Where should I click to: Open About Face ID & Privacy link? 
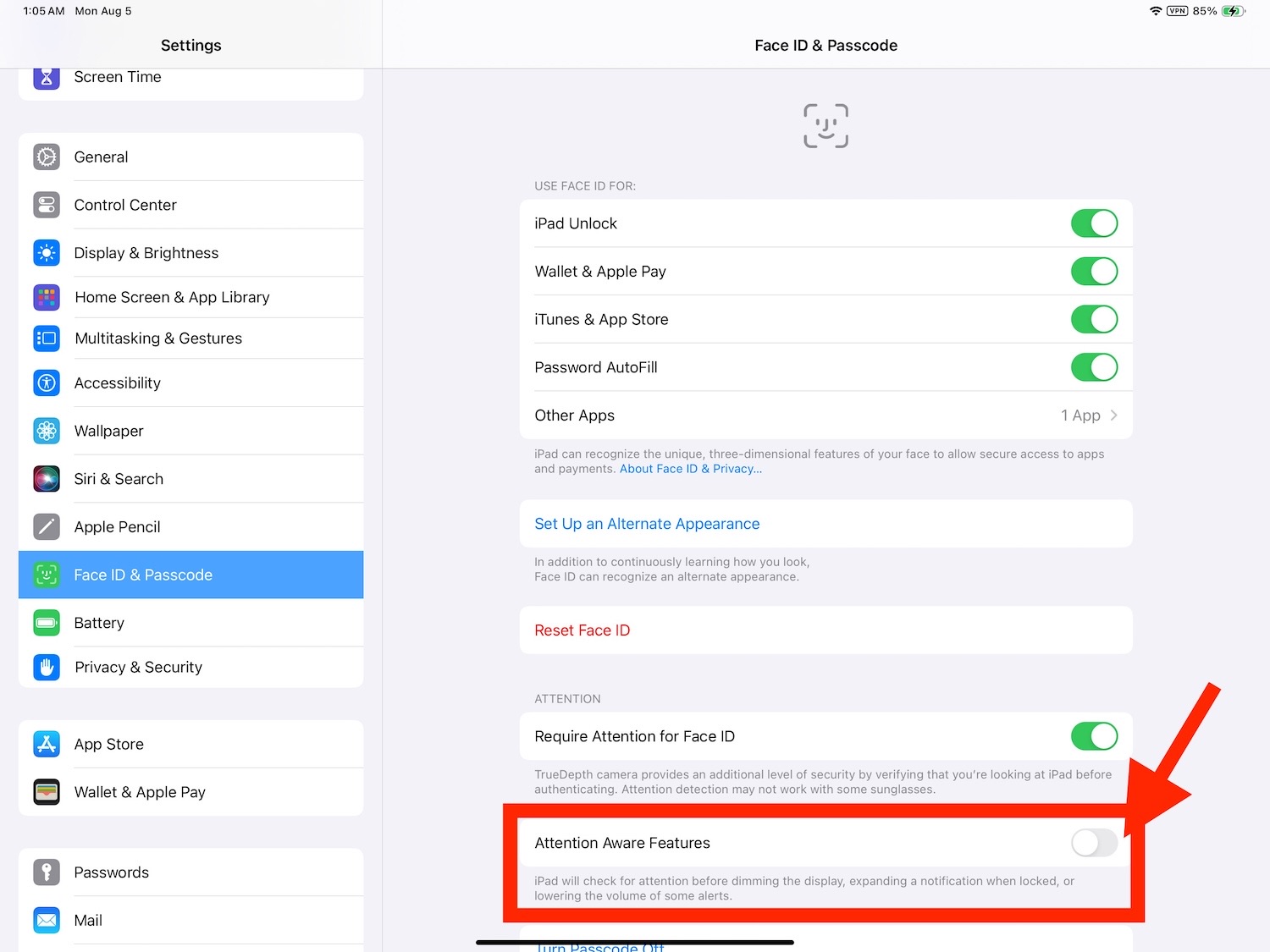pyautogui.click(x=691, y=469)
